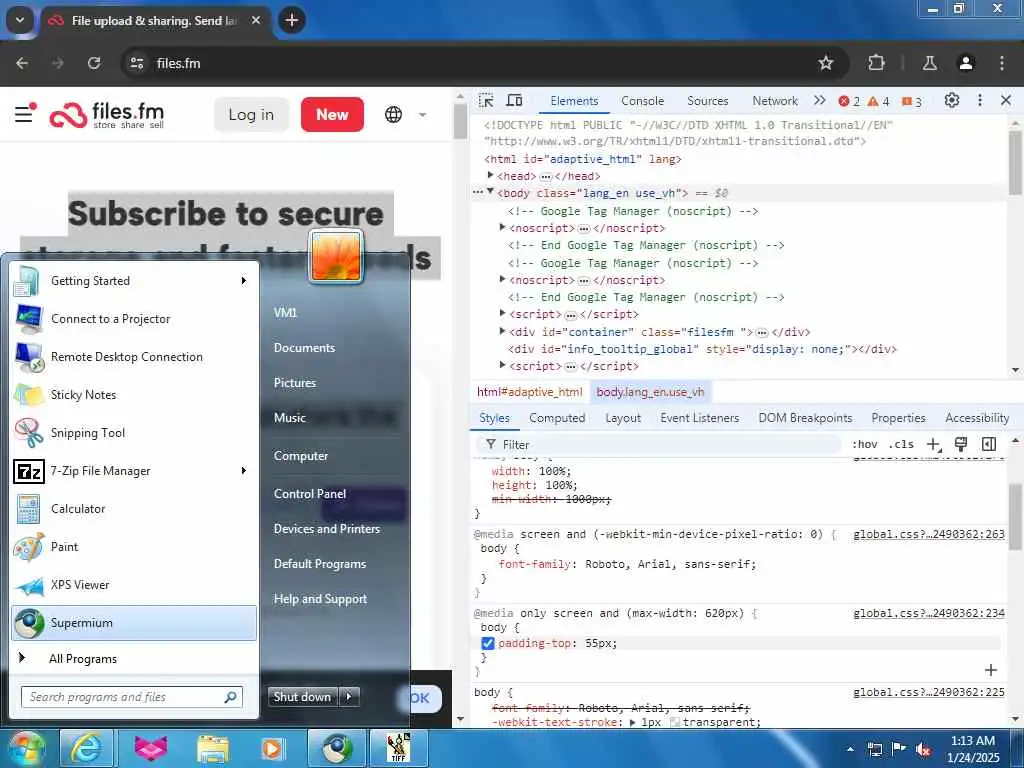The width and height of the screenshot is (1024, 768).
Task: Open Windows Explorer folder on taskbar
Action: click(213, 748)
